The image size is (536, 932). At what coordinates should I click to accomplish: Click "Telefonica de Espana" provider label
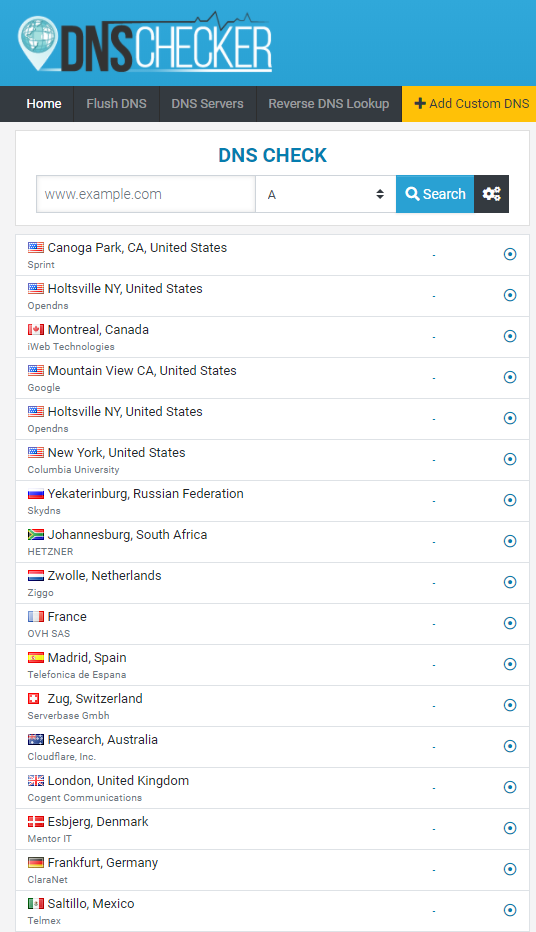(x=77, y=675)
